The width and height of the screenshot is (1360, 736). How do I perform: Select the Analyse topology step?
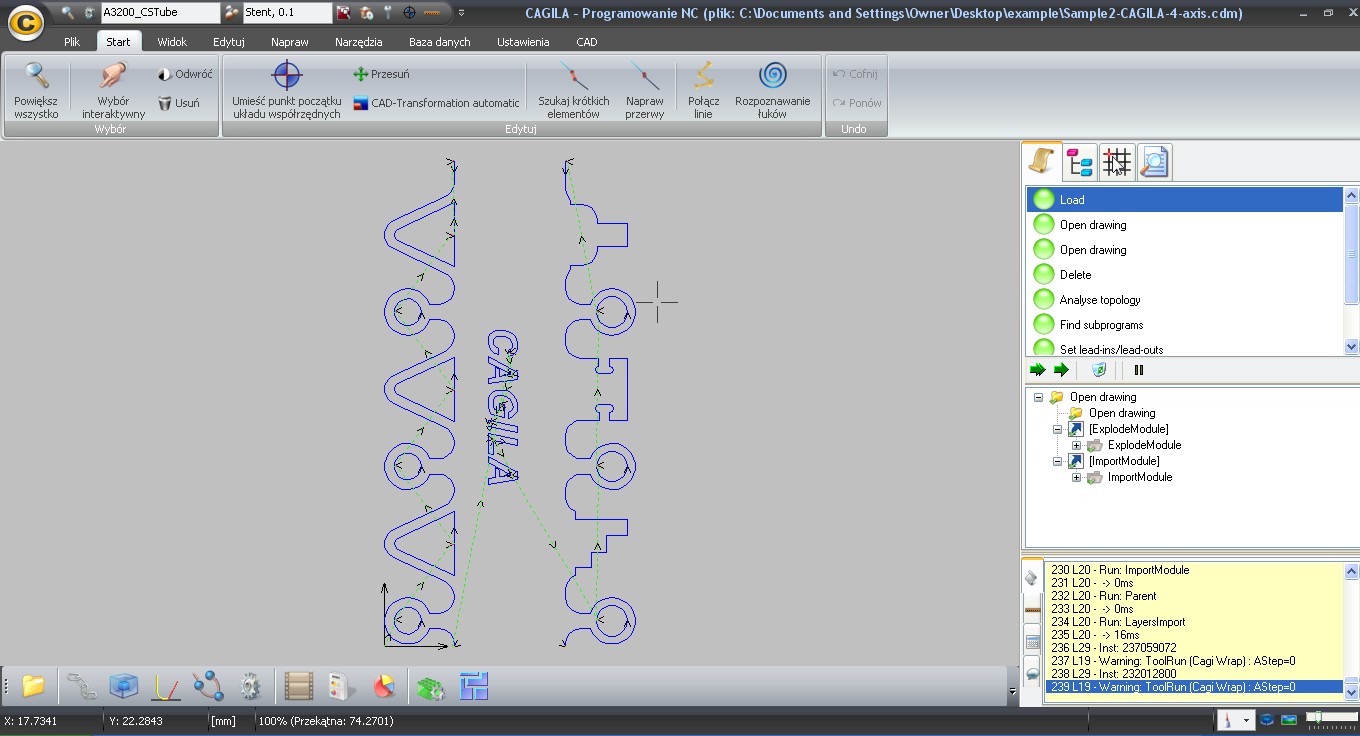coord(1185,300)
